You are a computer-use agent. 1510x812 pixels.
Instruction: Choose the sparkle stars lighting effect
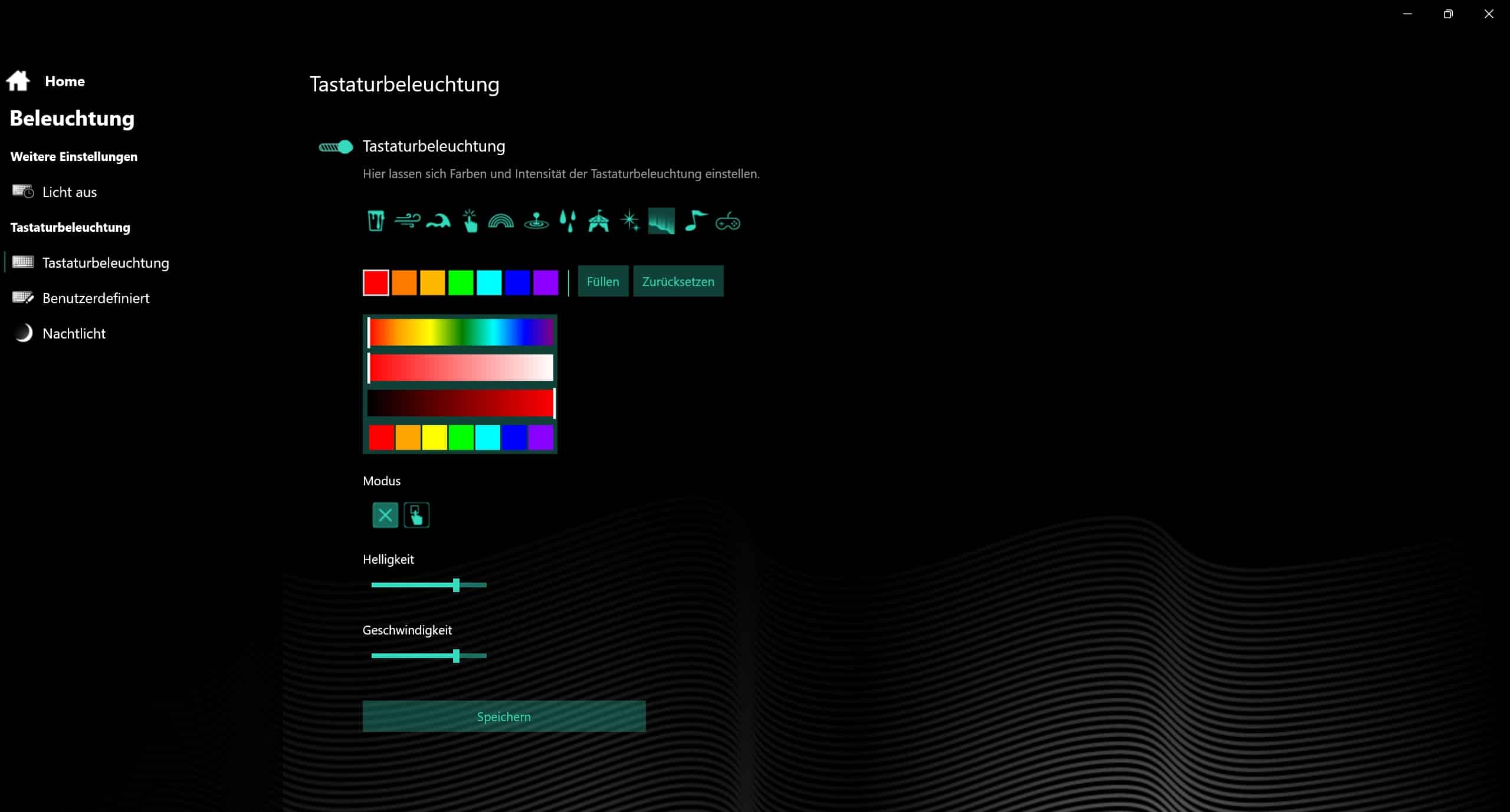coord(629,221)
